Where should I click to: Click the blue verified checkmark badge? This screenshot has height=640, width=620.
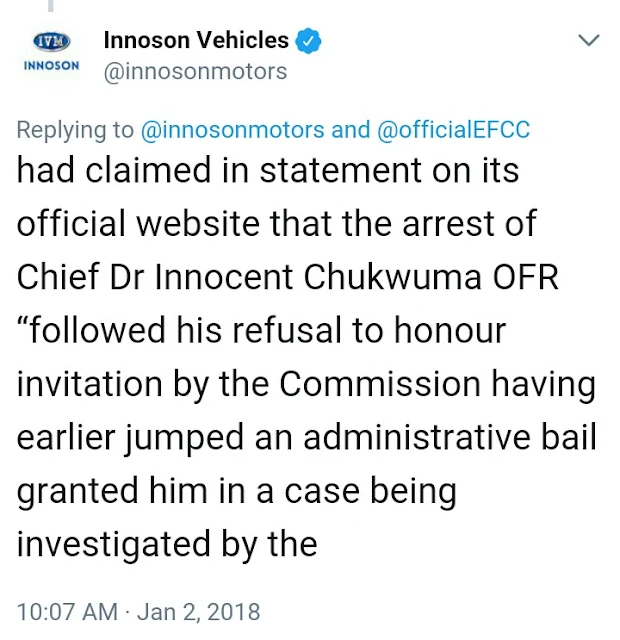308,41
